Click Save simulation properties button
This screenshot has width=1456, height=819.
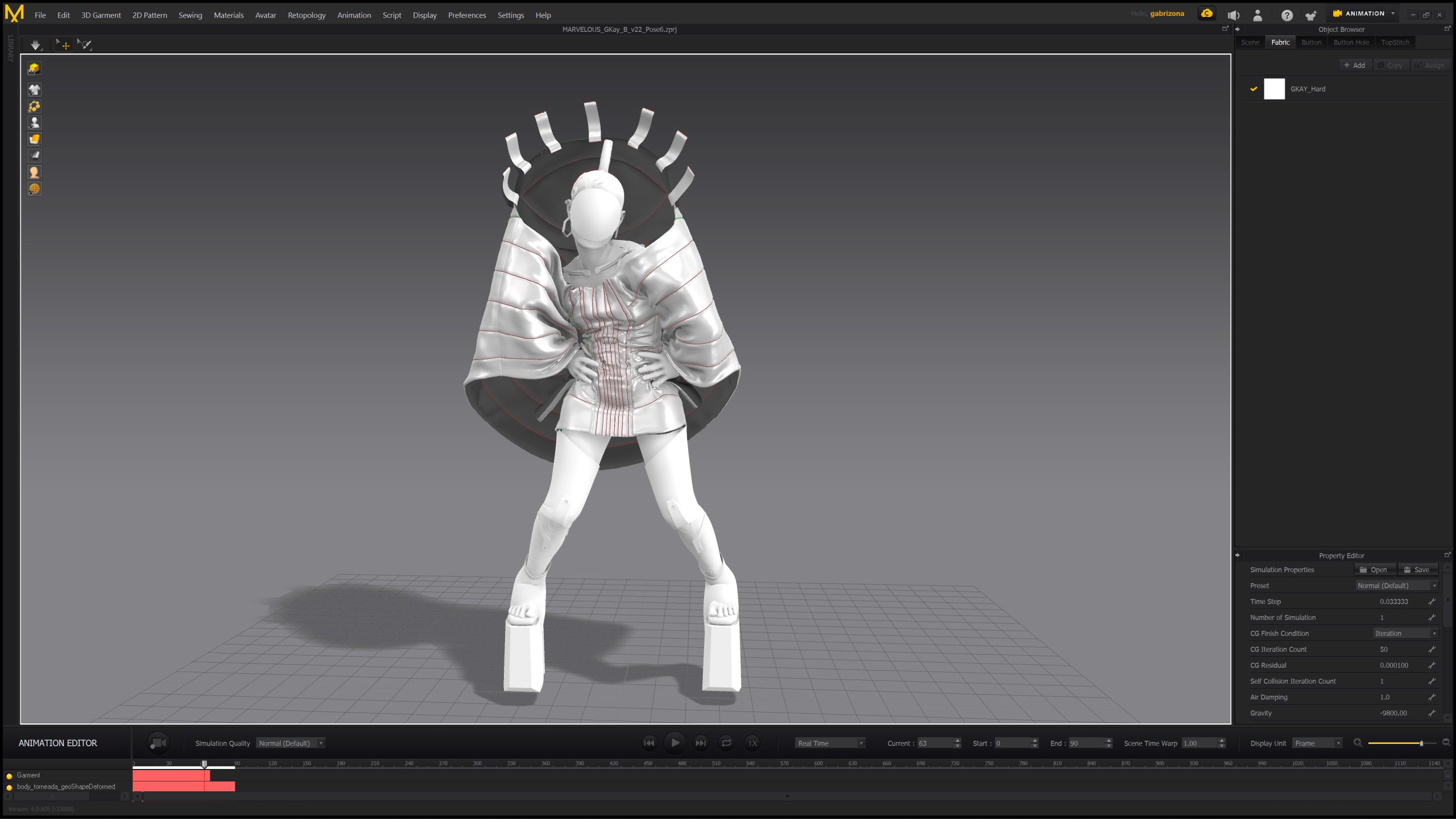pyautogui.click(x=1417, y=570)
